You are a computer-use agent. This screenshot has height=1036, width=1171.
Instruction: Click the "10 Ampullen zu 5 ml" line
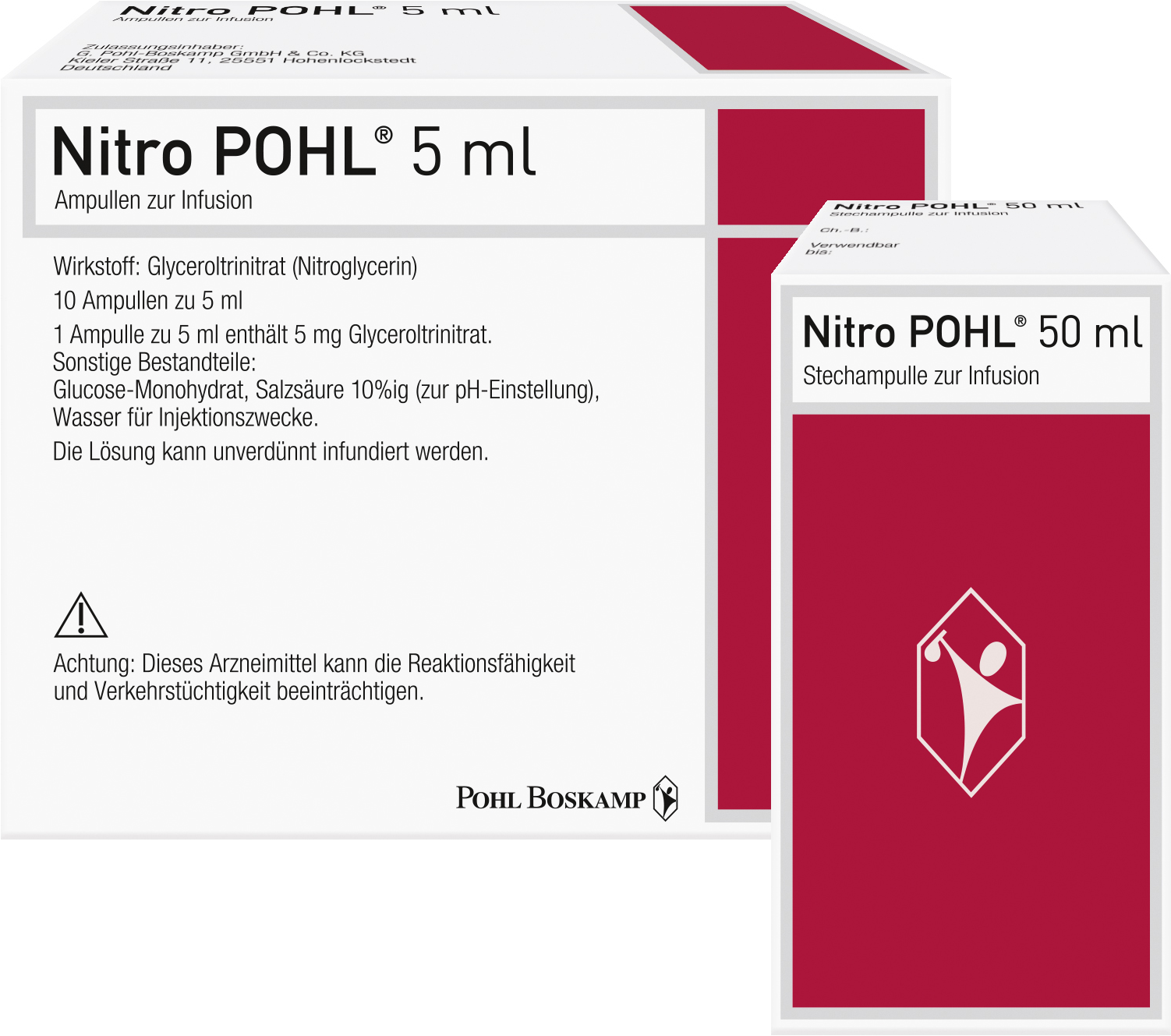tap(148, 300)
